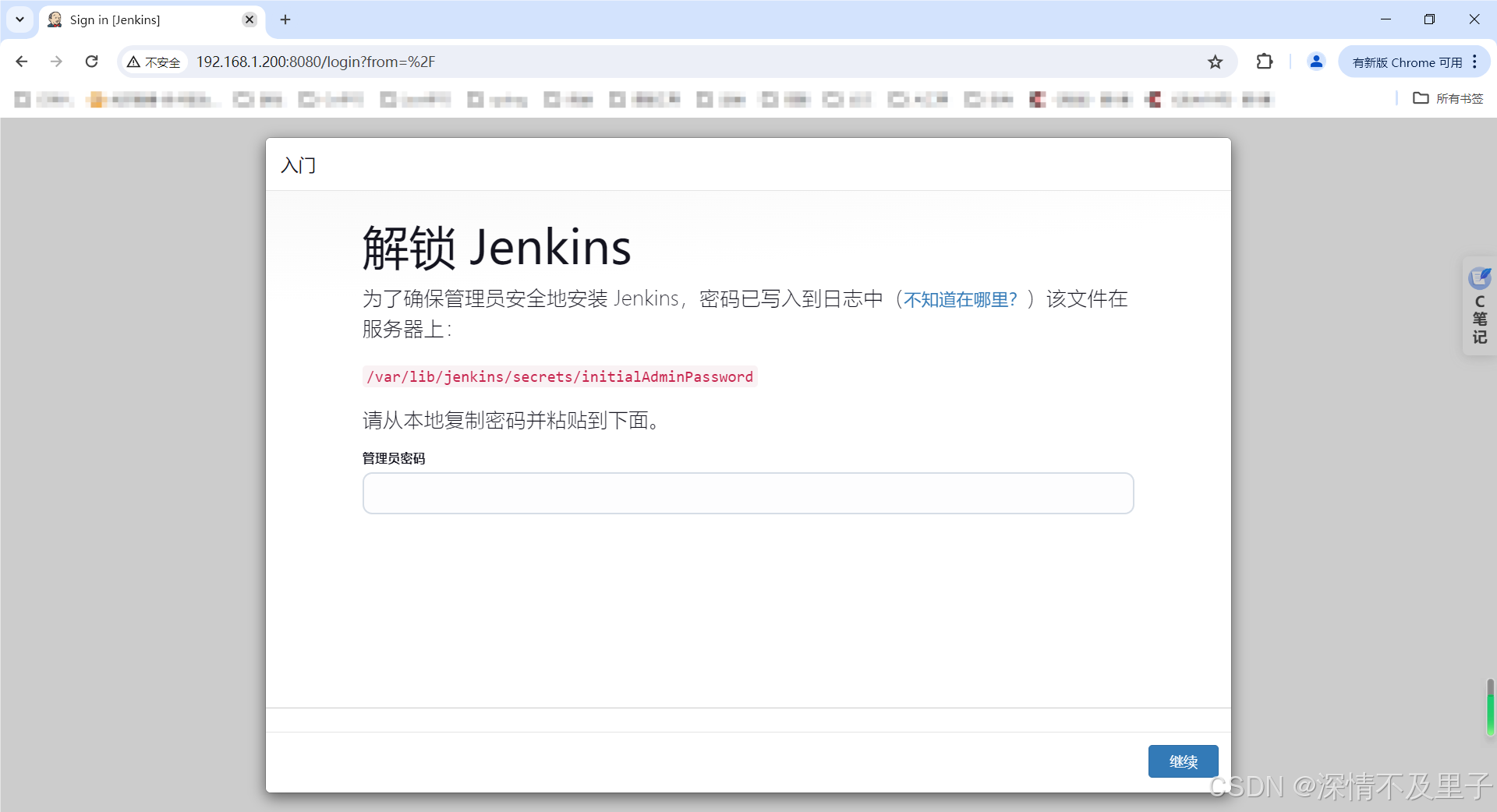Restore down the Chrome window
This screenshot has width=1497, height=812.
(x=1429, y=19)
